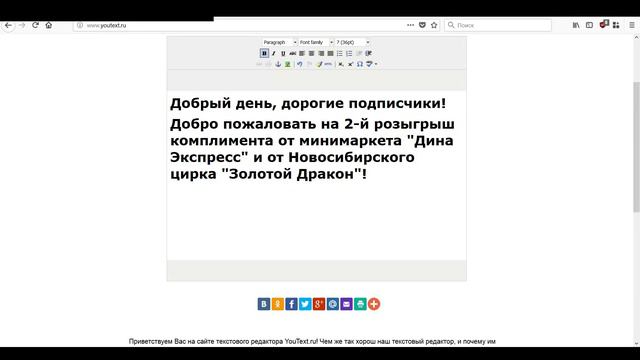Apply subscript formatting
The image size is (640, 360).
tap(341, 64)
